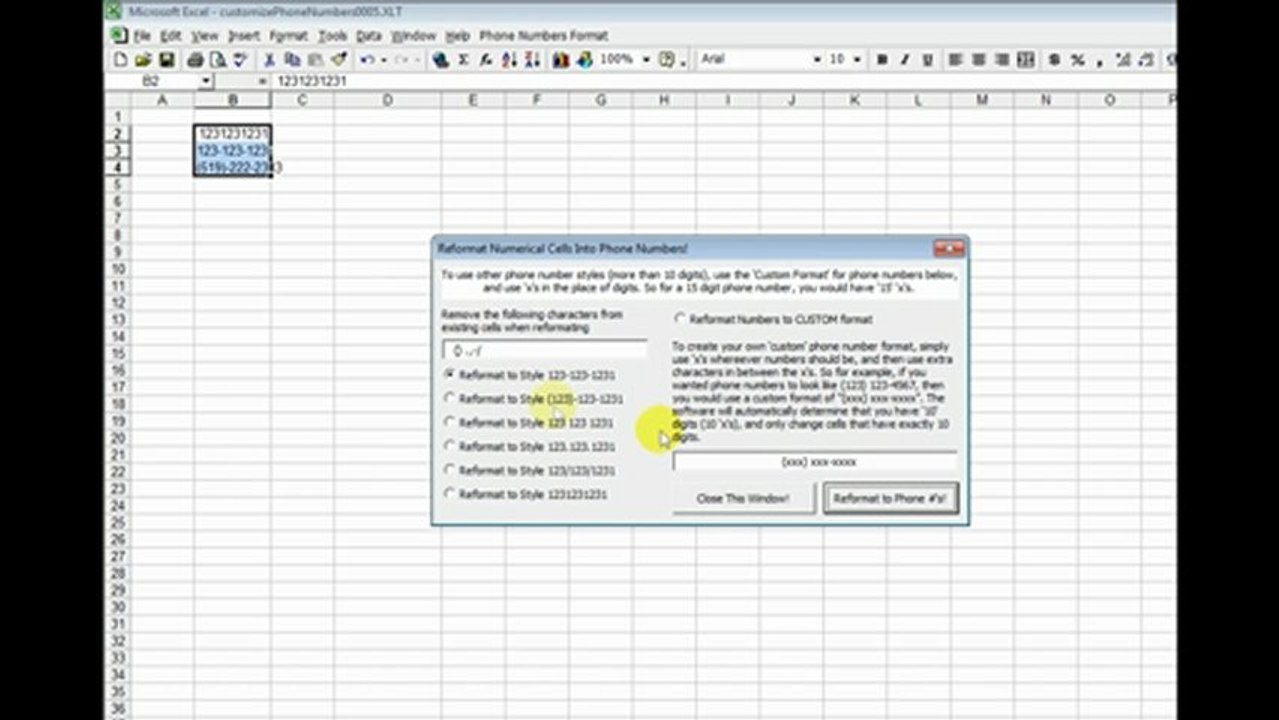
Task: Click the Insert Hyperlink globe icon
Action: 440,60
